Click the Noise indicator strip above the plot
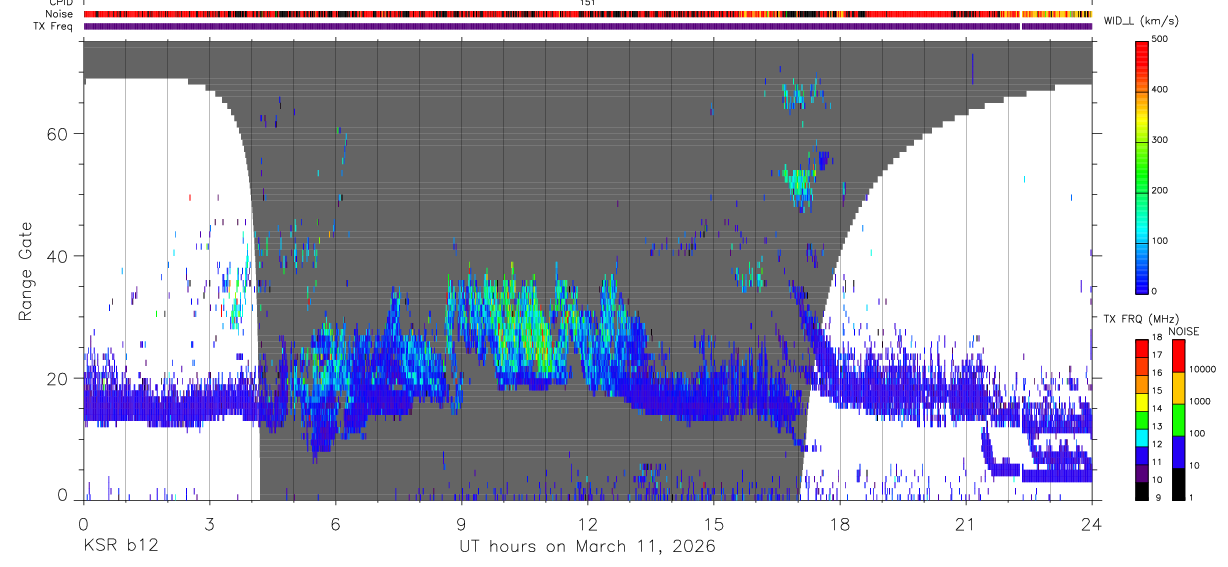This screenshot has height=567, width=1228. [x=587, y=15]
